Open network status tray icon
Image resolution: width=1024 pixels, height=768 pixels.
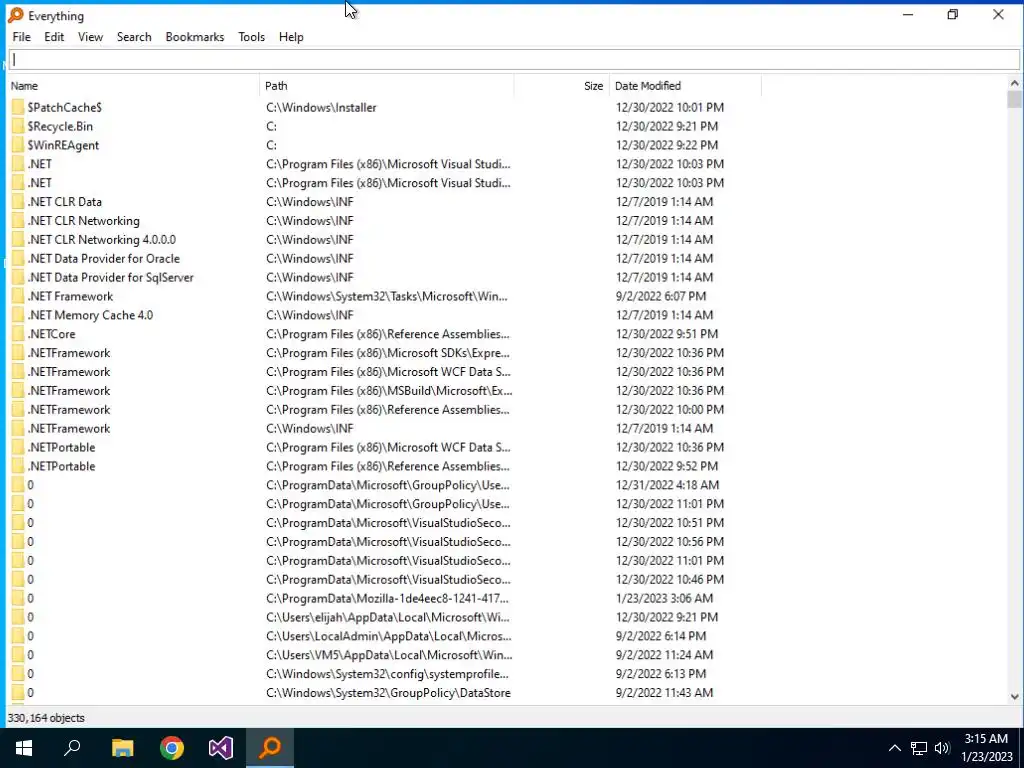[919, 748]
